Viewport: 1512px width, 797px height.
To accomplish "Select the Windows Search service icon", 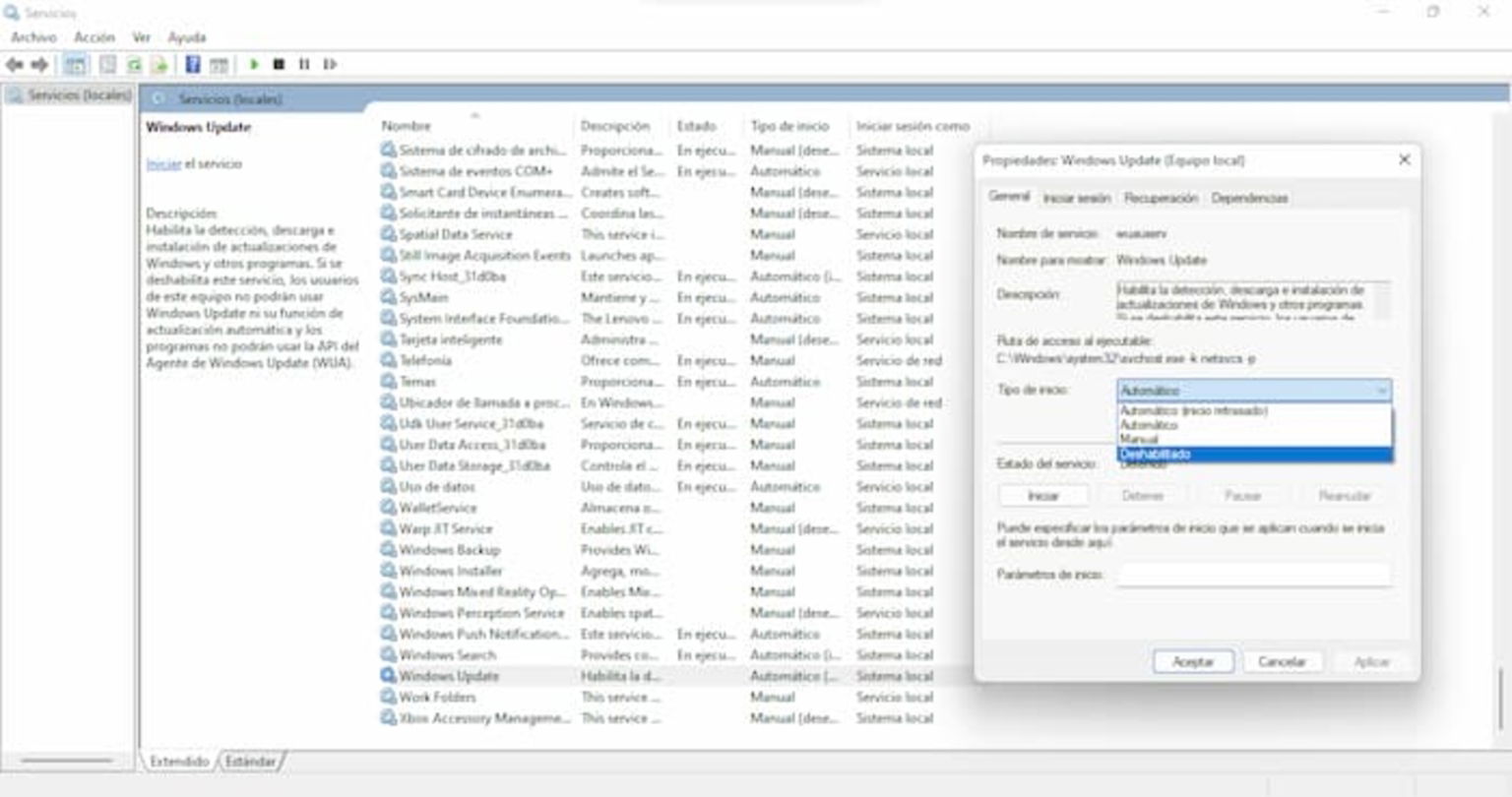I will (389, 655).
